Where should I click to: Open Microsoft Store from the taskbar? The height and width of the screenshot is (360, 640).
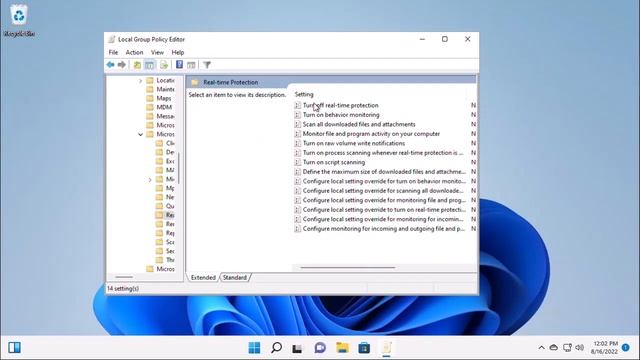point(364,348)
